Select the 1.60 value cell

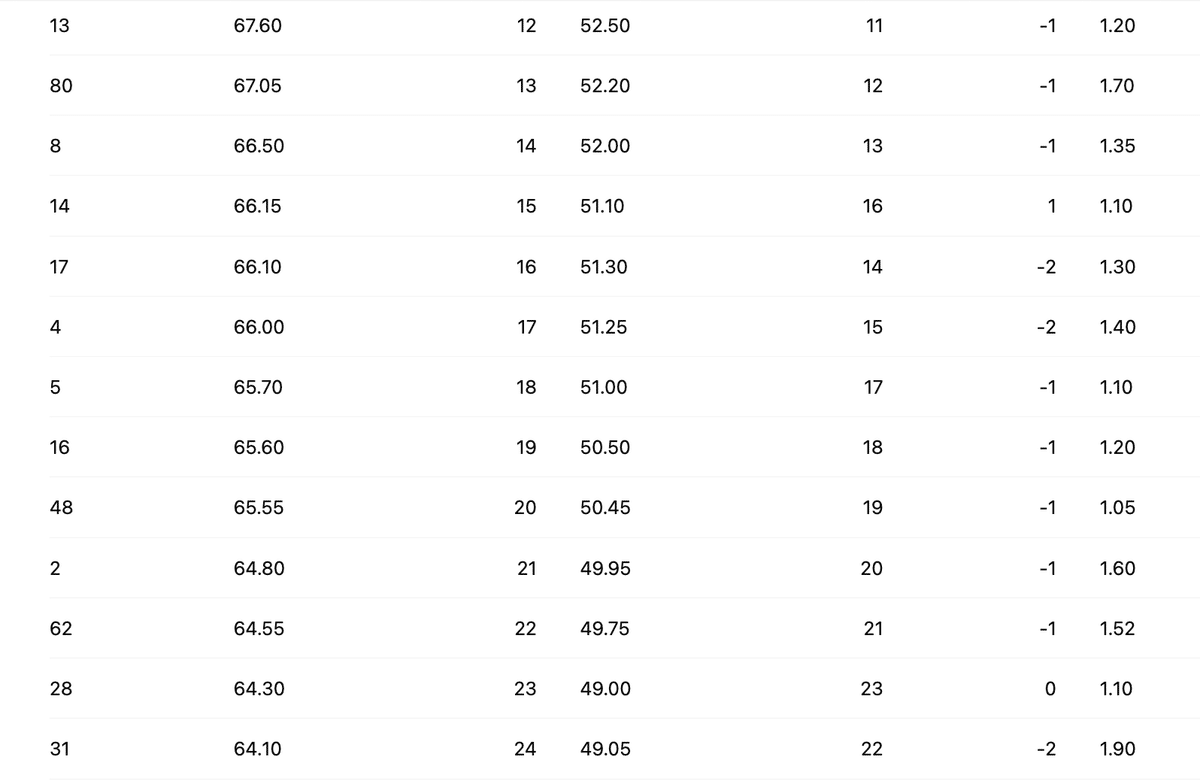click(1116, 568)
